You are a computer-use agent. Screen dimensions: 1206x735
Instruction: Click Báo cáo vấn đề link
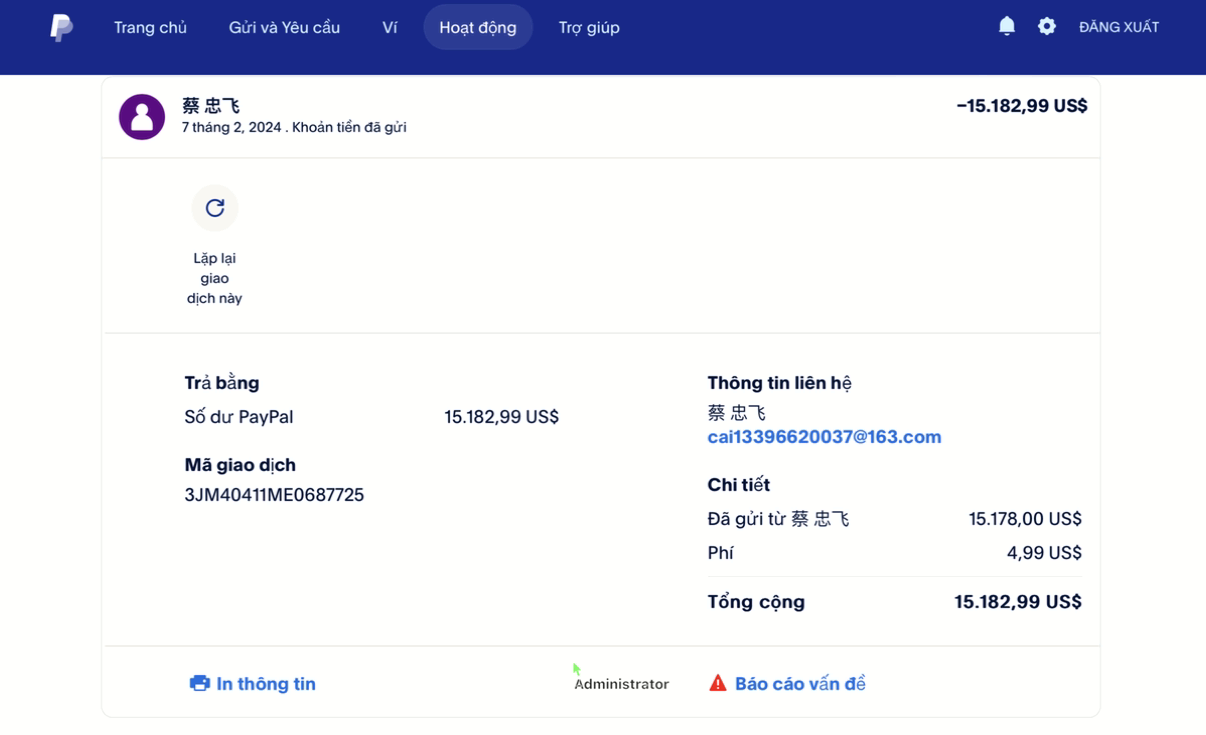(x=800, y=684)
